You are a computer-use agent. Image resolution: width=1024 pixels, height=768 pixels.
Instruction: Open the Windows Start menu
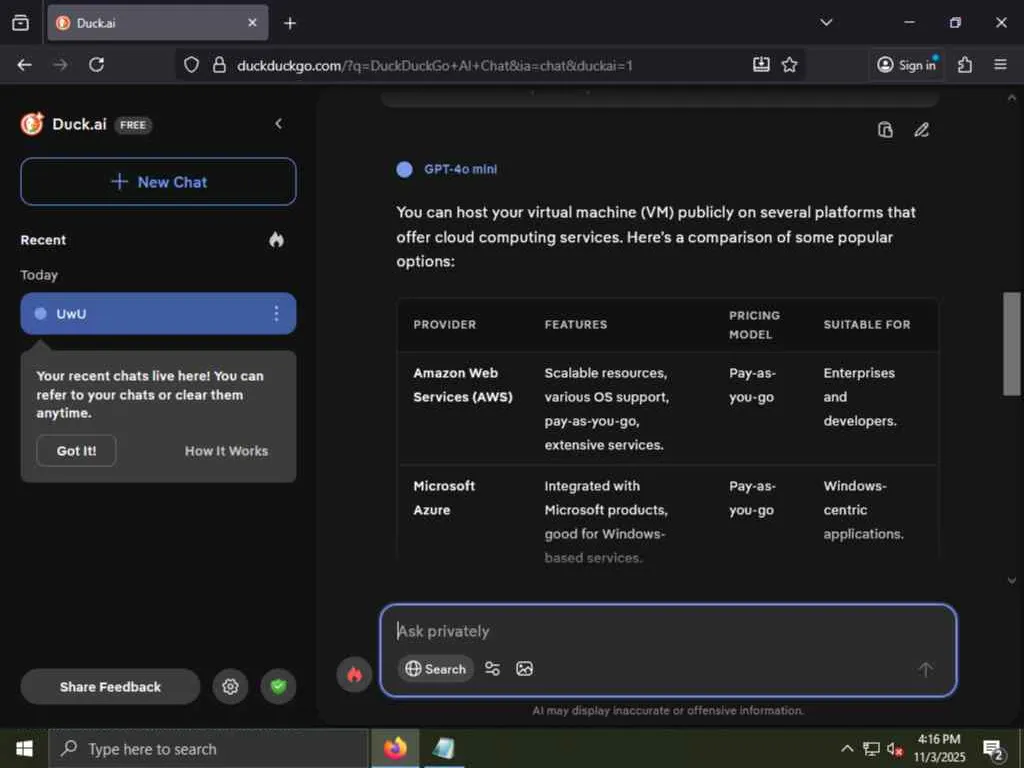point(24,748)
